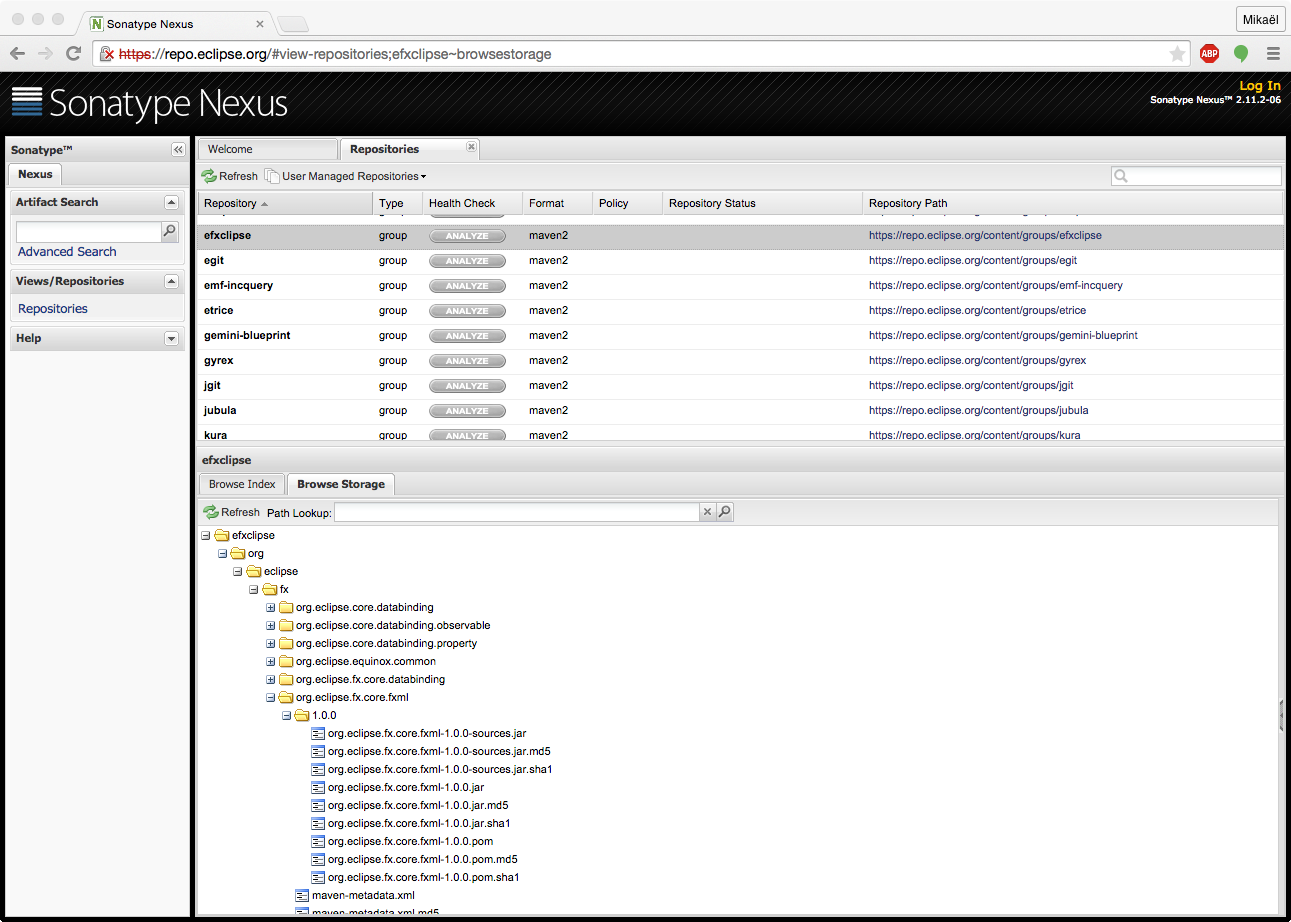Click the efxclipse root folder icon
1291x922 pixels.
pyautogui.click(x=222, y=535)
